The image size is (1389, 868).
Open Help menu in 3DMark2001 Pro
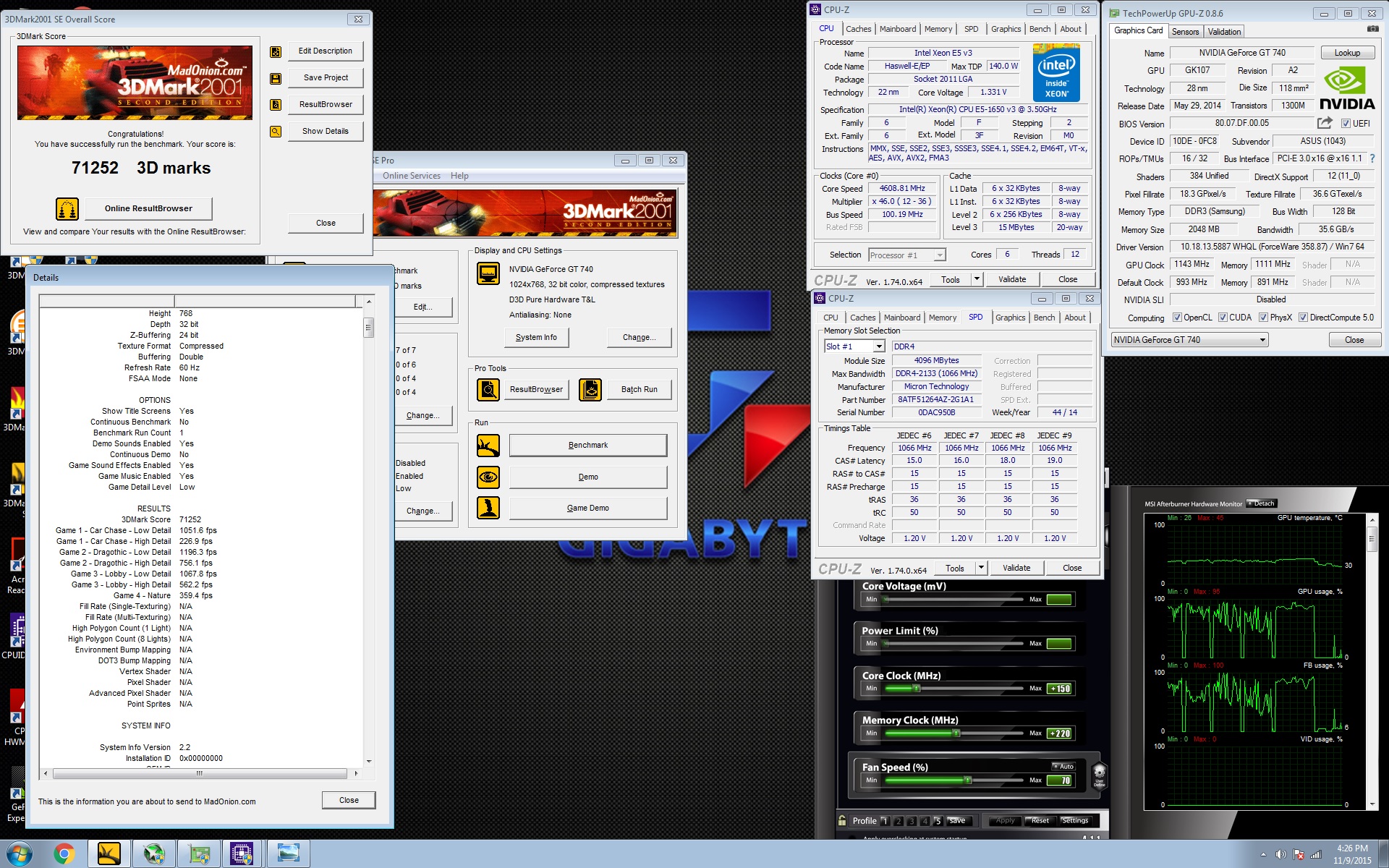pyautogui.click(x=459, y=176)
